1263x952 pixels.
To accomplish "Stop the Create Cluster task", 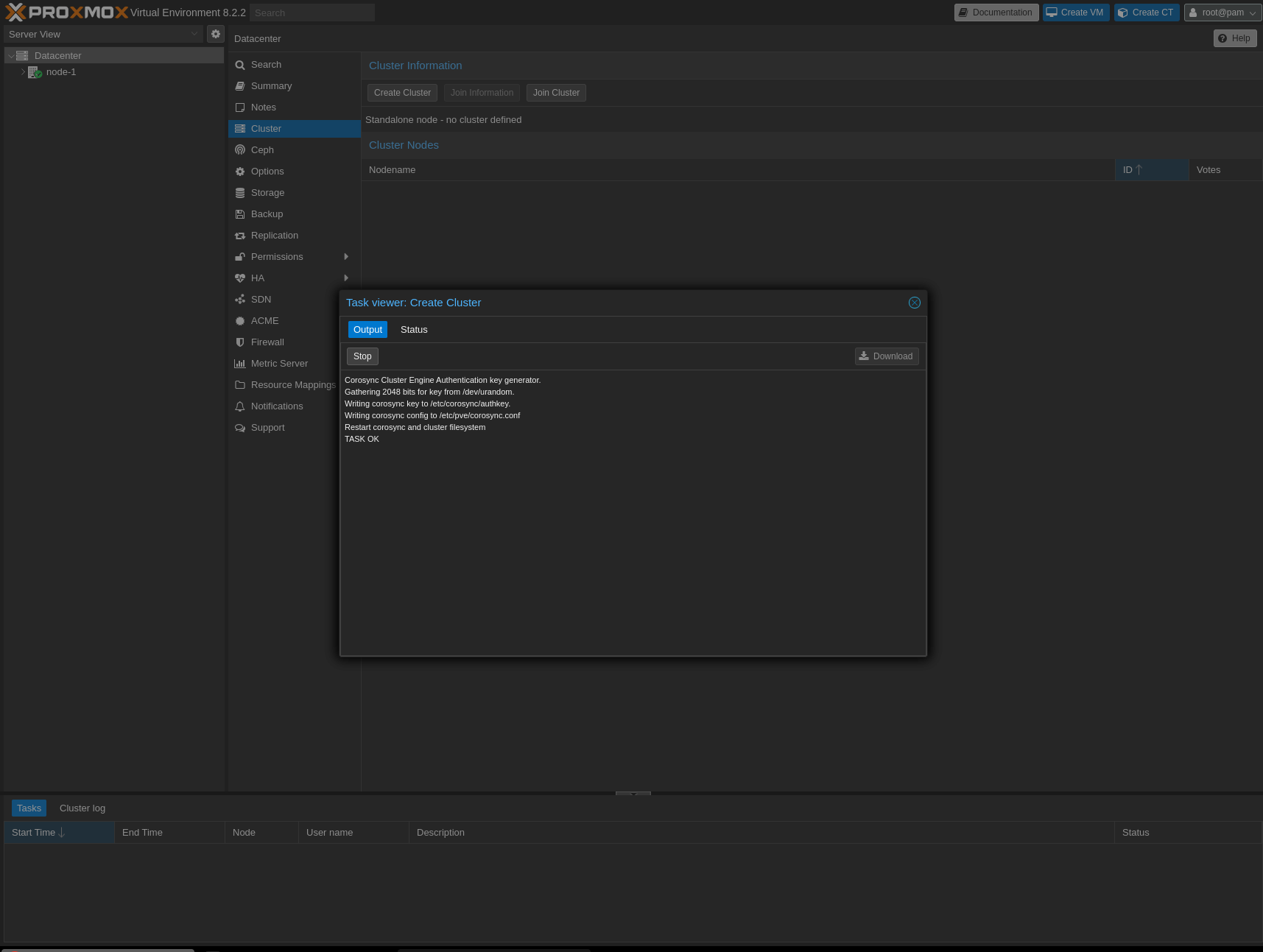I will [362, 356].
